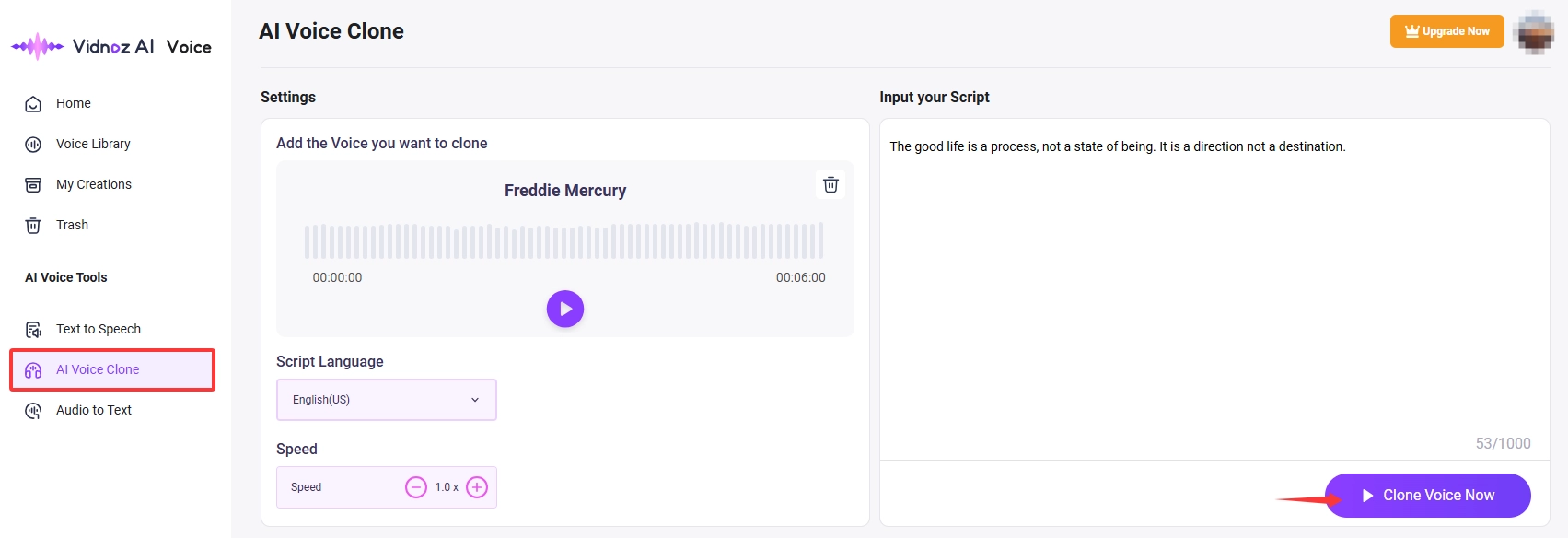
Task: Open the Trash bin icon in sidebar
Action: point(33,226)
